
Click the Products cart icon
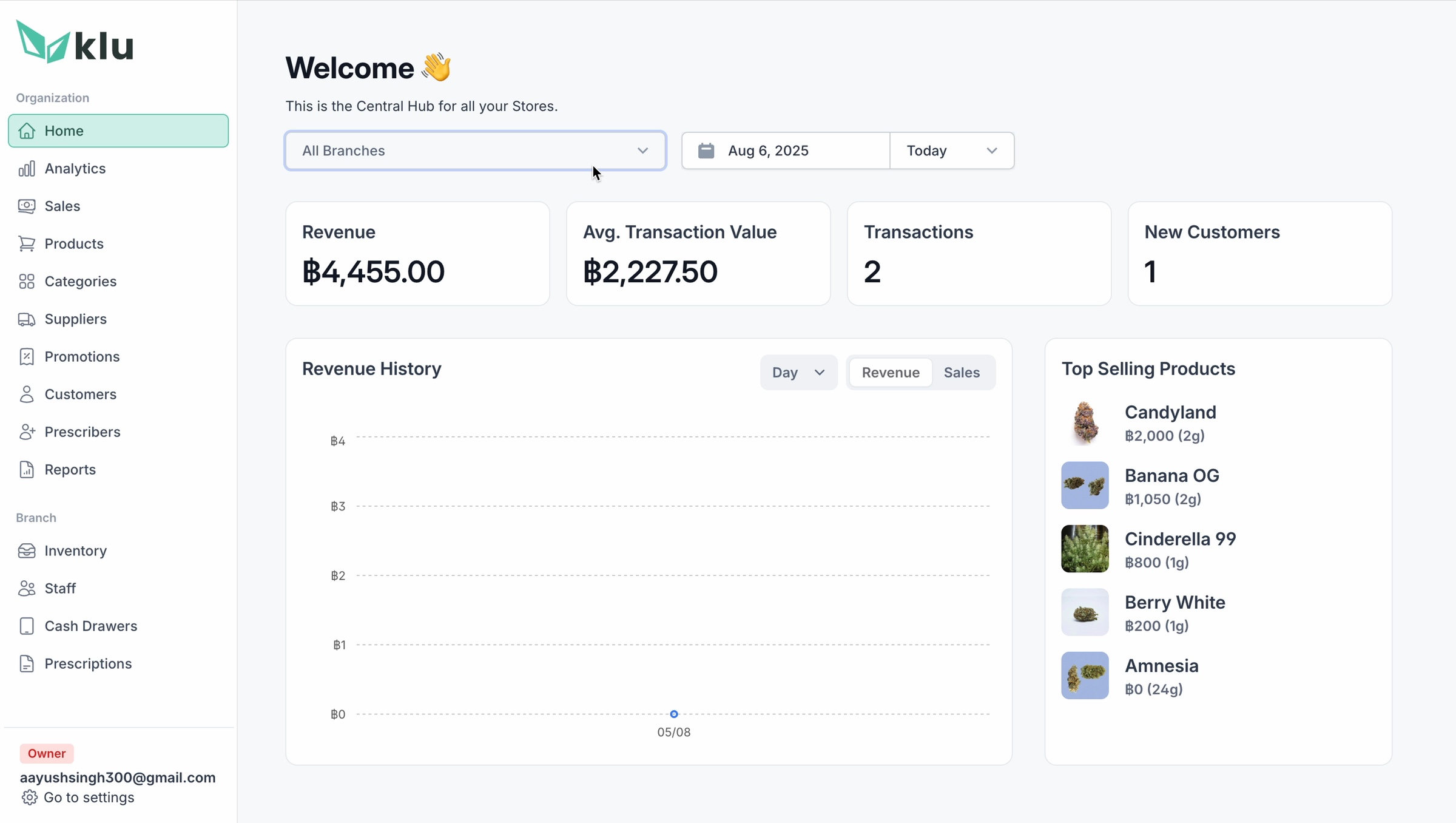tap(27, 243)
